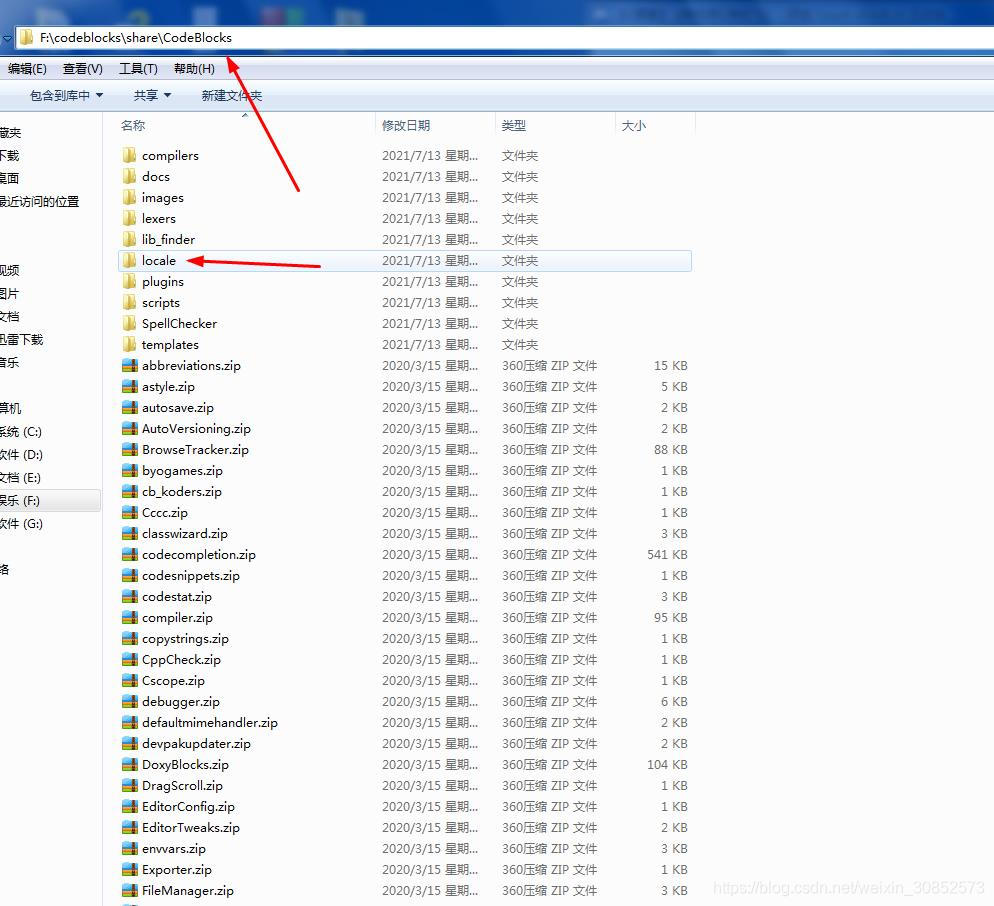
Task: Select the abbreviations.zip archive icon
Action: pos(129,366)
